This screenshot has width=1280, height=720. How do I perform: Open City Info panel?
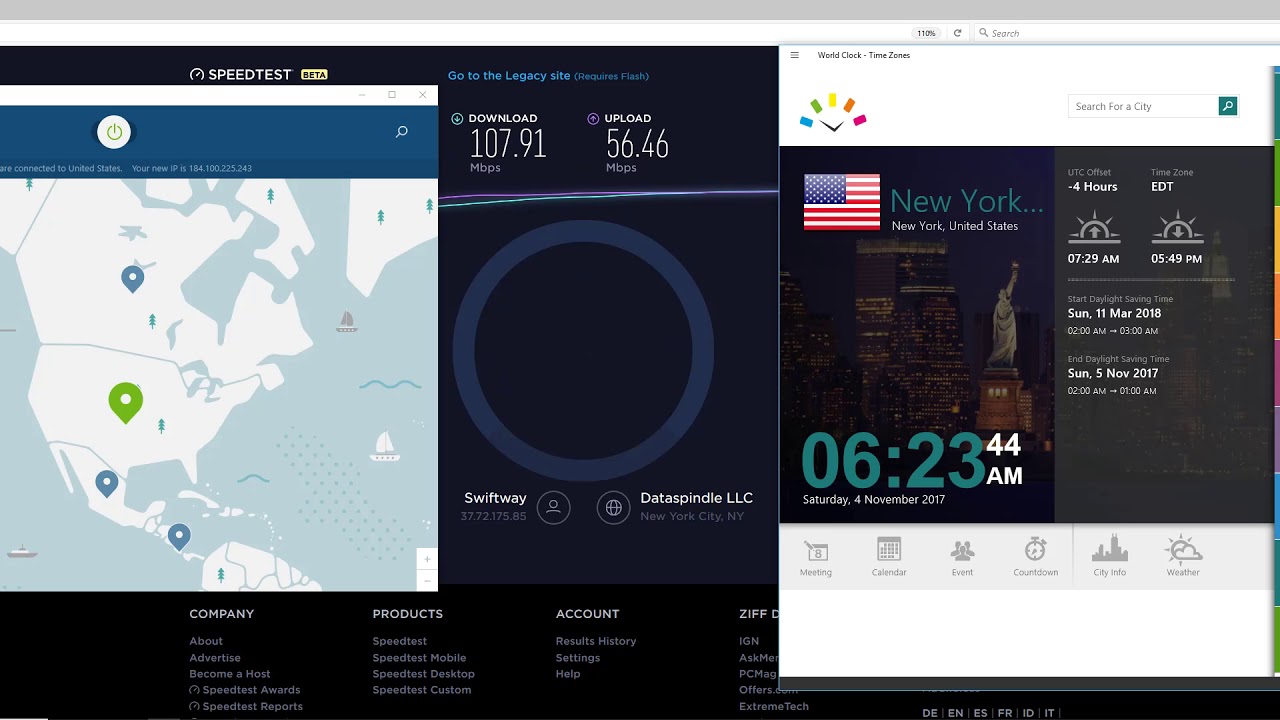click(1110, 556)
